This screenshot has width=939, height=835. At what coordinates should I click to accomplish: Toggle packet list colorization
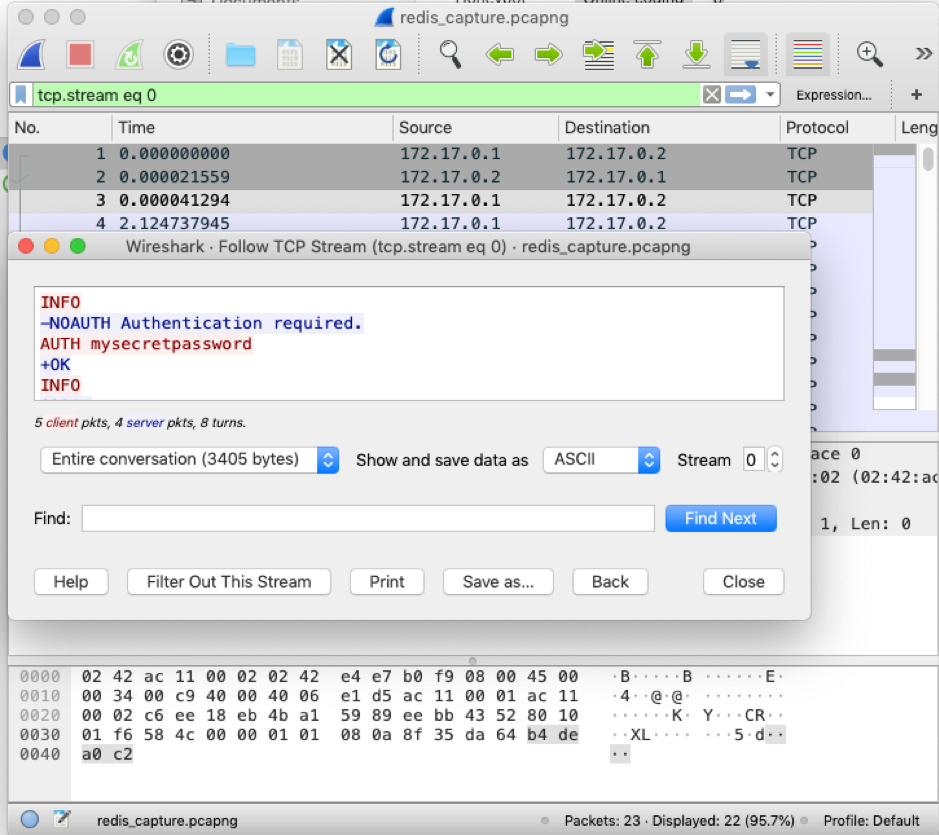tap(808, 54)
